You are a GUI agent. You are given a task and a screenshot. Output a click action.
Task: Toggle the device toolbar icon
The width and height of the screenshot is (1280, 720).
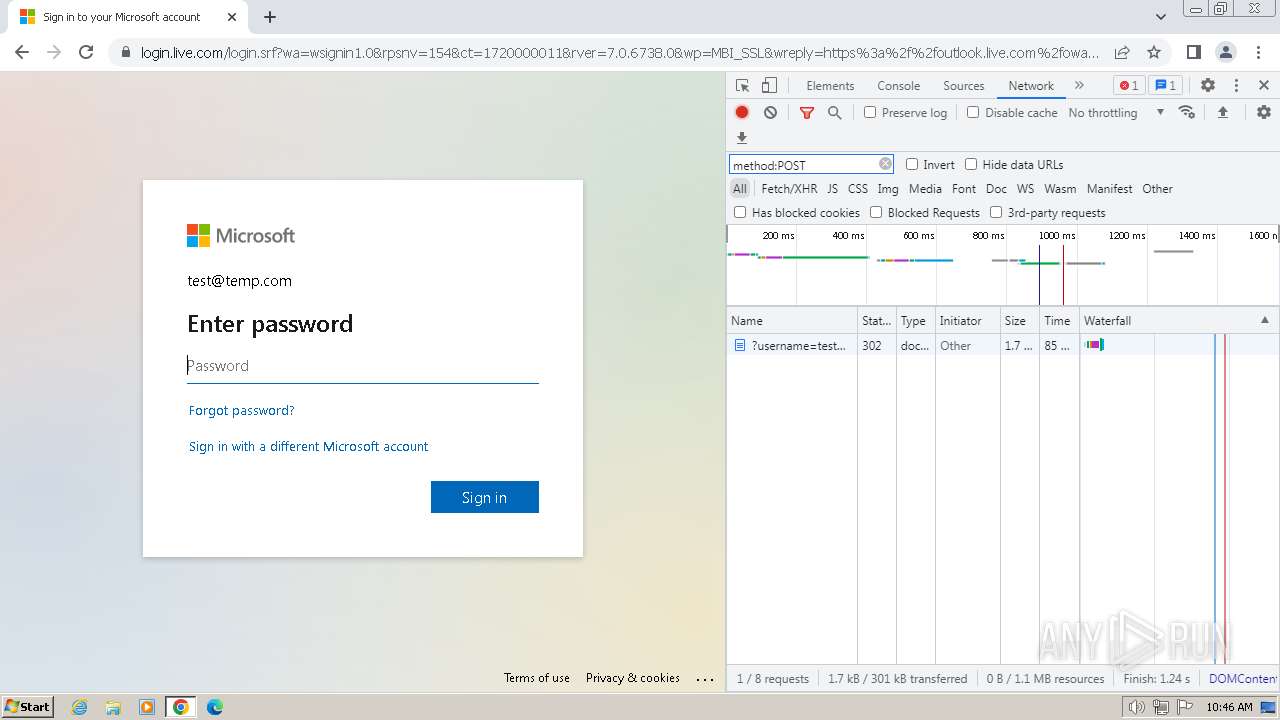pyautogui.click(x=769, y=86)
